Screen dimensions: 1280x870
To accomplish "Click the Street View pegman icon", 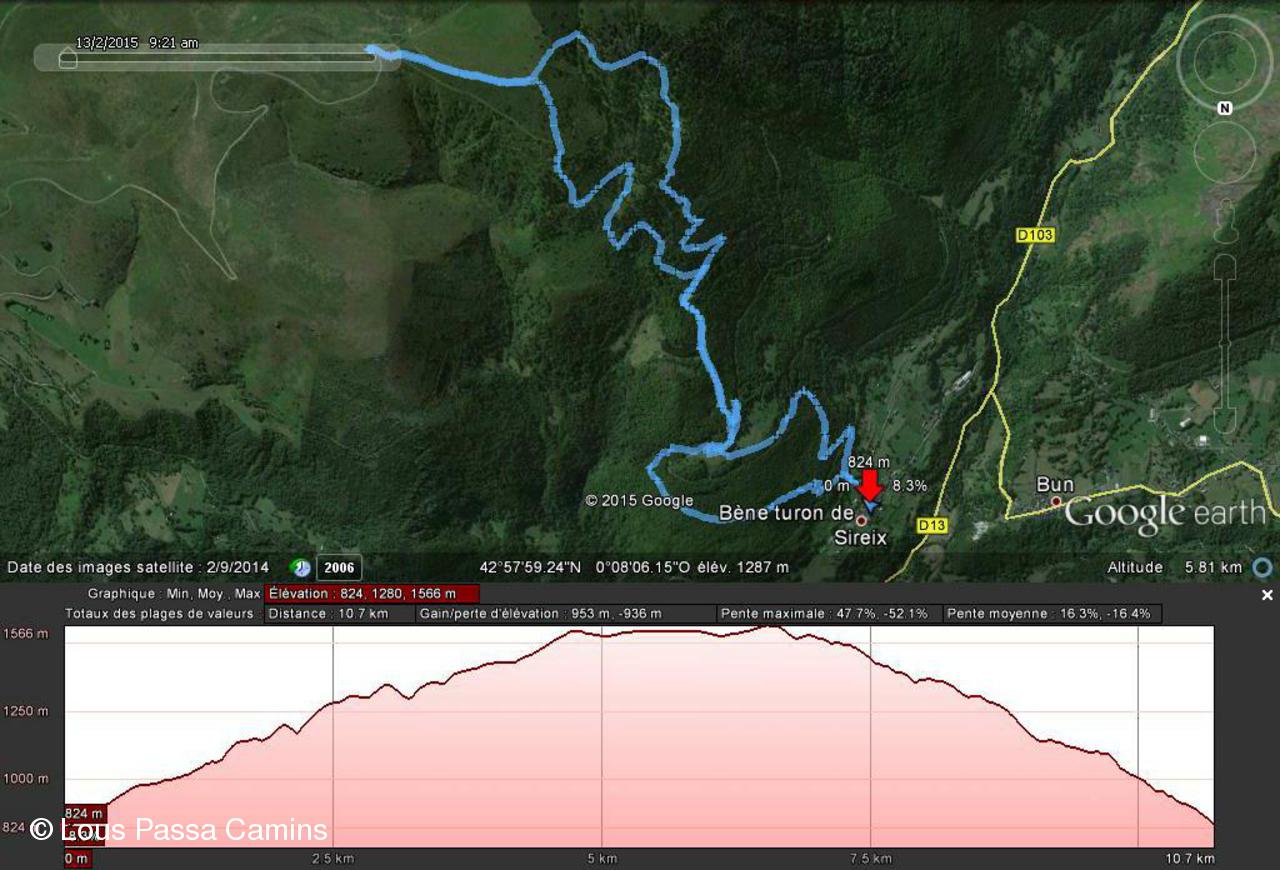I will [x=1225, y=217].
